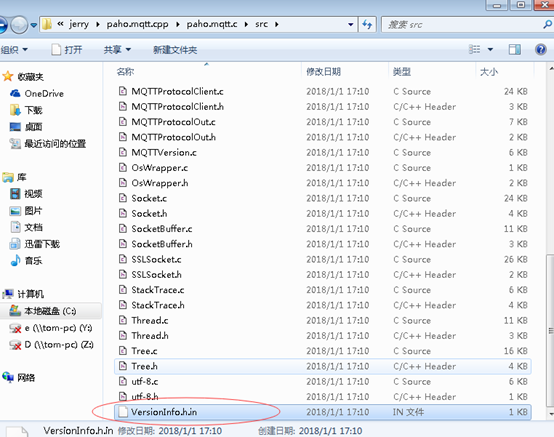
Task: Click the forward navigation arrow button
Action: point(19,25)
